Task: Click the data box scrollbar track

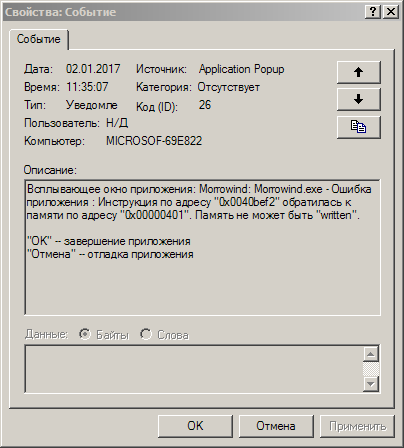Action: tap(371, 369)
